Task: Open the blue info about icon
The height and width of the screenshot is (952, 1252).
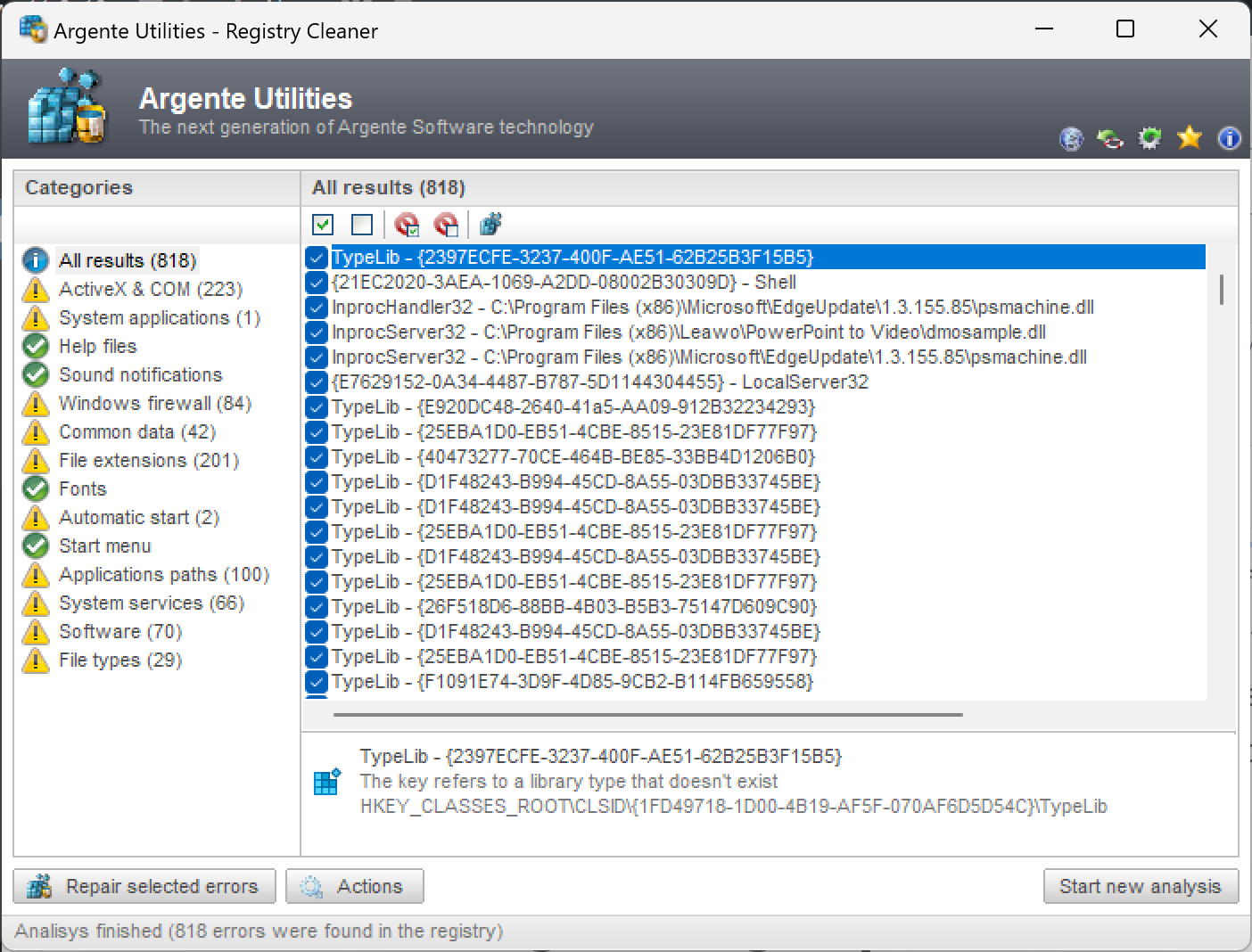Action: [1229, 138]
